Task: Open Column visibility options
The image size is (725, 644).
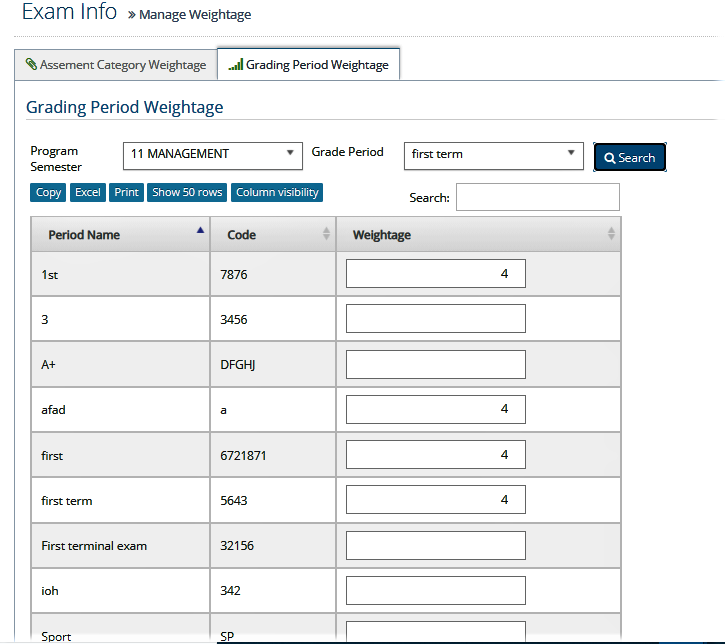Action: click(x=277, y=192)
